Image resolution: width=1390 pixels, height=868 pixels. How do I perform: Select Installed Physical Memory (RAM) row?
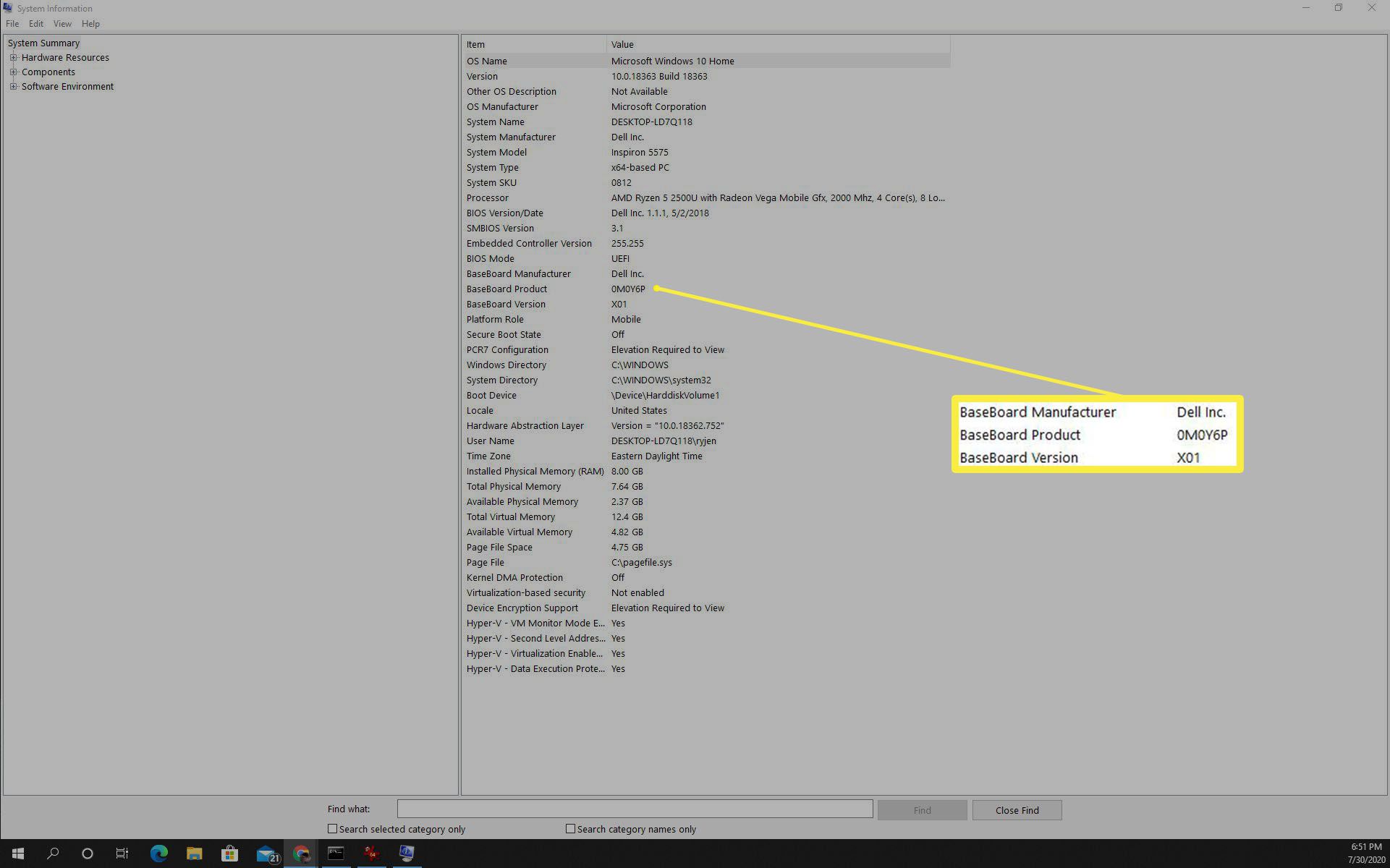click(706, 471)
